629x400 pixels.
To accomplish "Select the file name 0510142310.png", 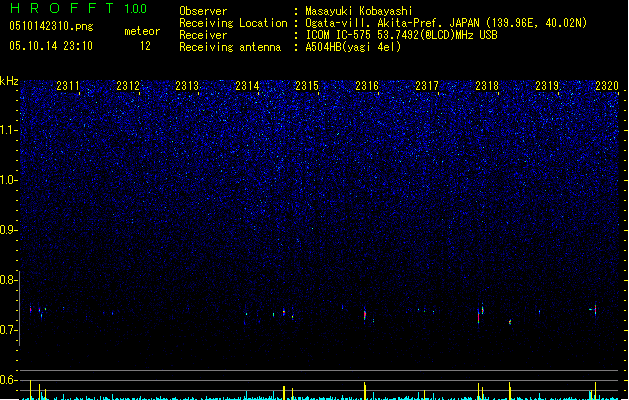I will 51,26.
